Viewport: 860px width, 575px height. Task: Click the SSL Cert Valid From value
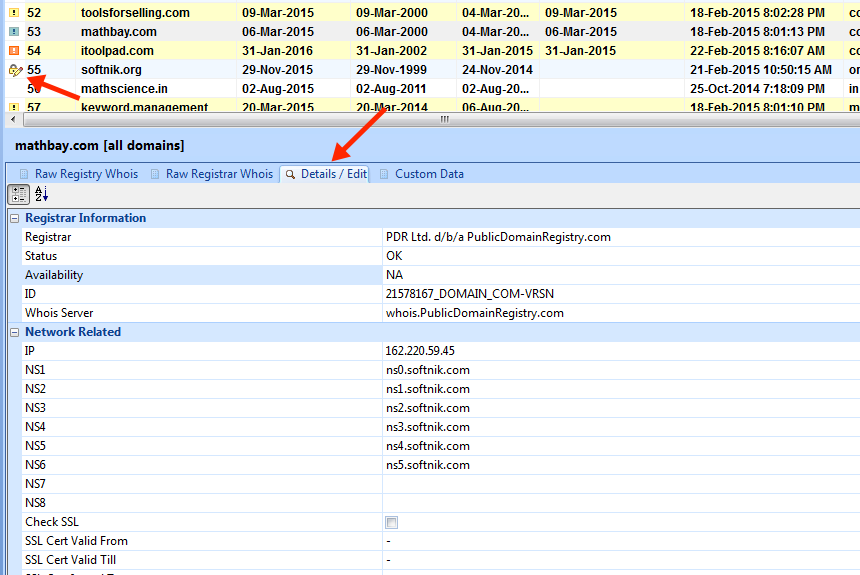coord(621,541)
